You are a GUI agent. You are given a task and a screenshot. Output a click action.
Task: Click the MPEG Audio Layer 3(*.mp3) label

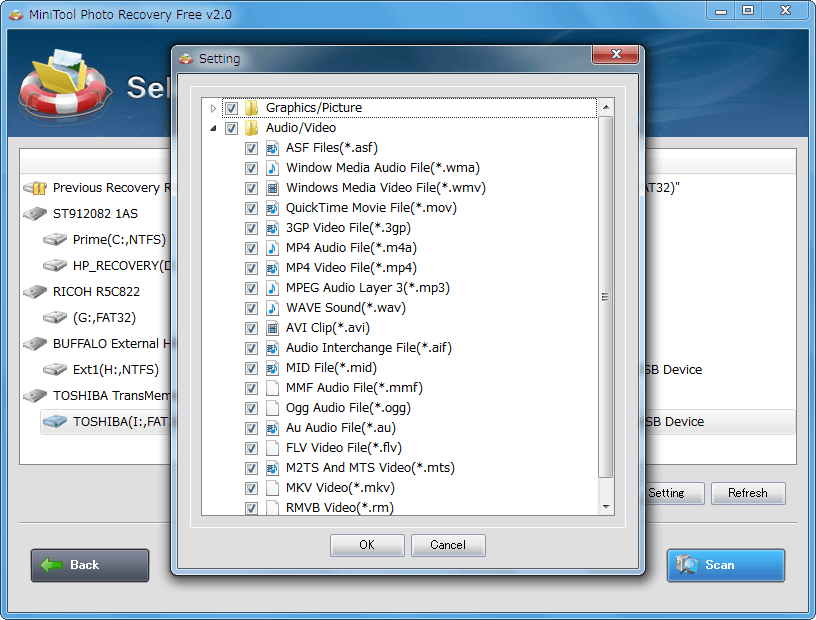click(367, 288)
